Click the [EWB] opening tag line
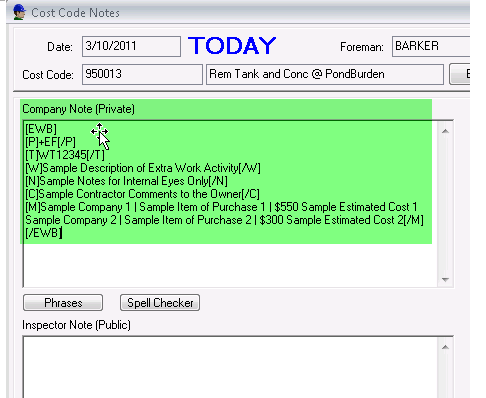Image resolution: width=486 pixels, height=398 pixels. (41, 129)
